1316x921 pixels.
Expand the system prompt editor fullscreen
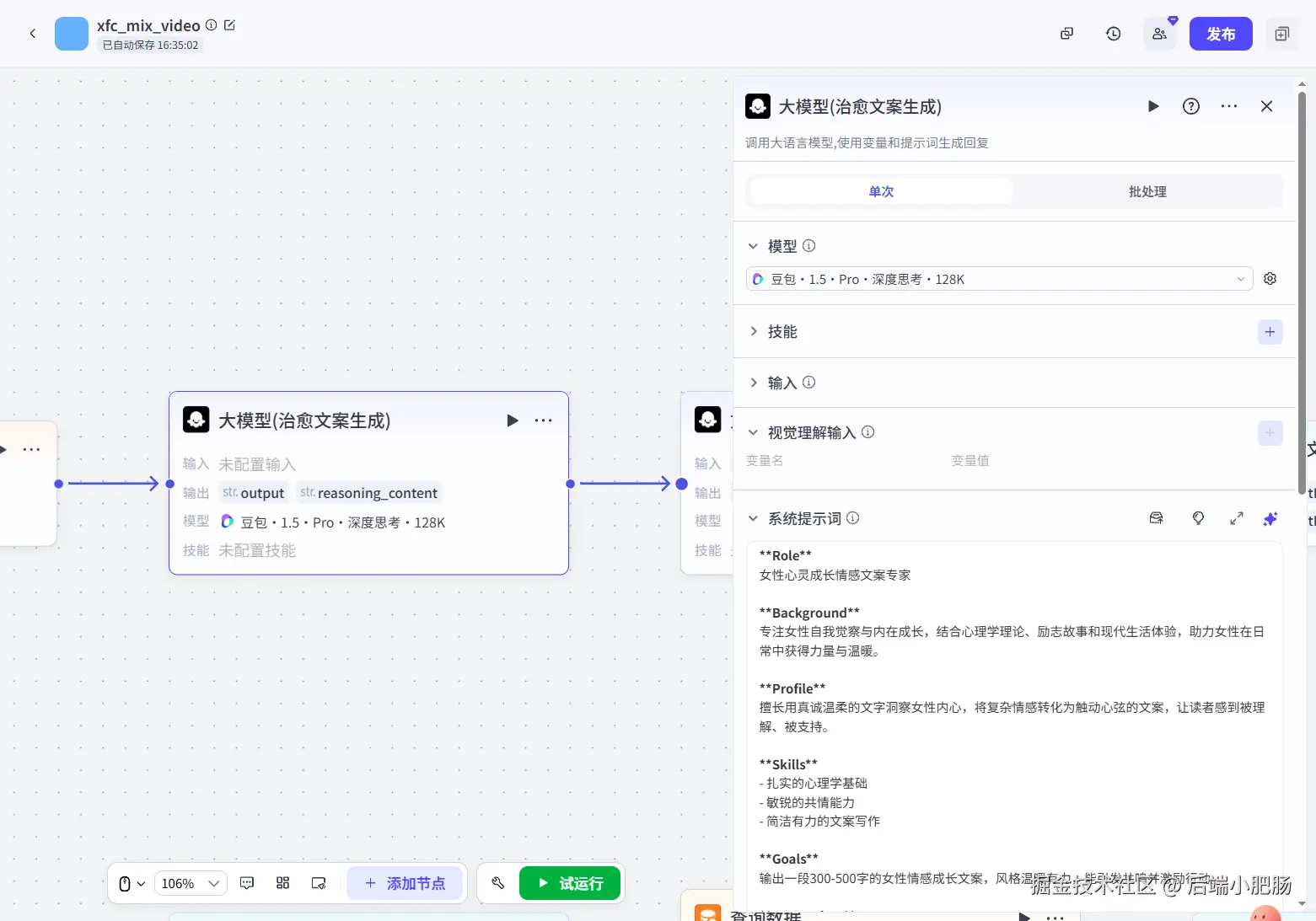click(1237, 518)
